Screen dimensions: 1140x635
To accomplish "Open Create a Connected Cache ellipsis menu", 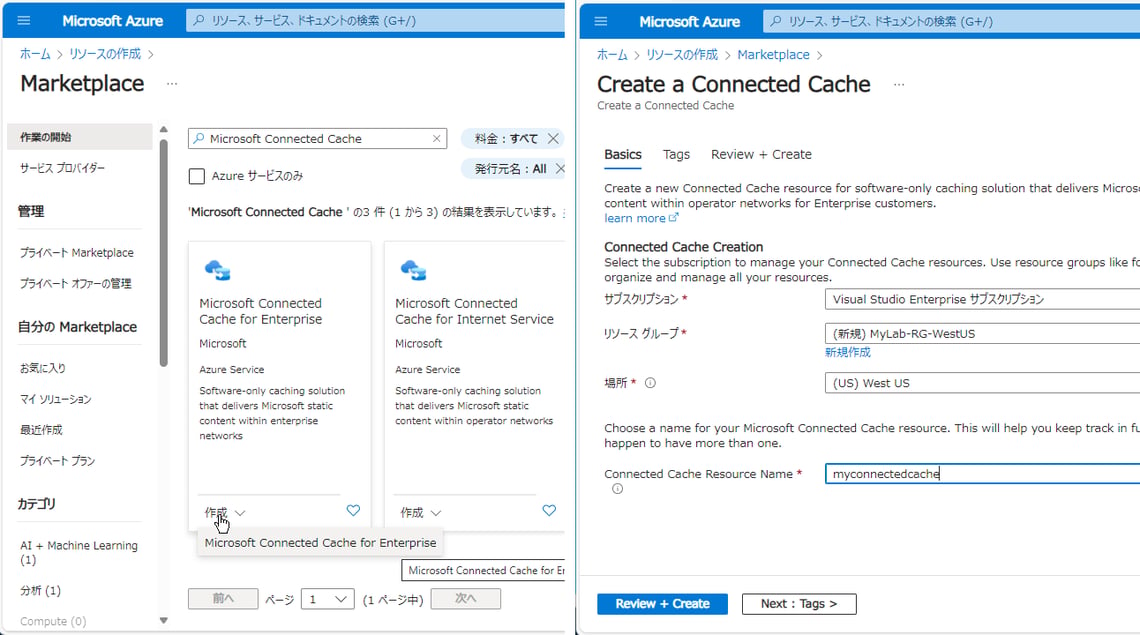I will click(x=899, y=84).
